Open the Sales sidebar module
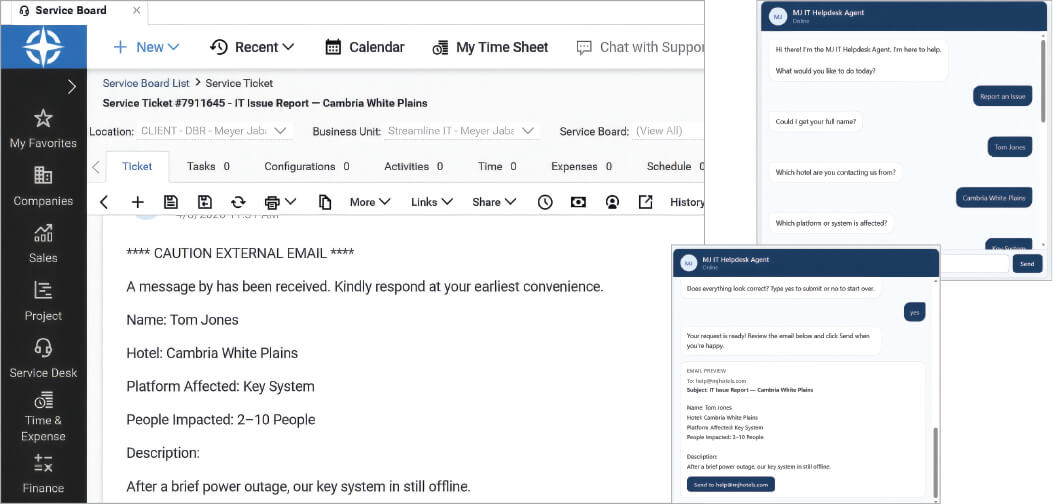Viewport: 1053px width, 504px height. [43, 243]
